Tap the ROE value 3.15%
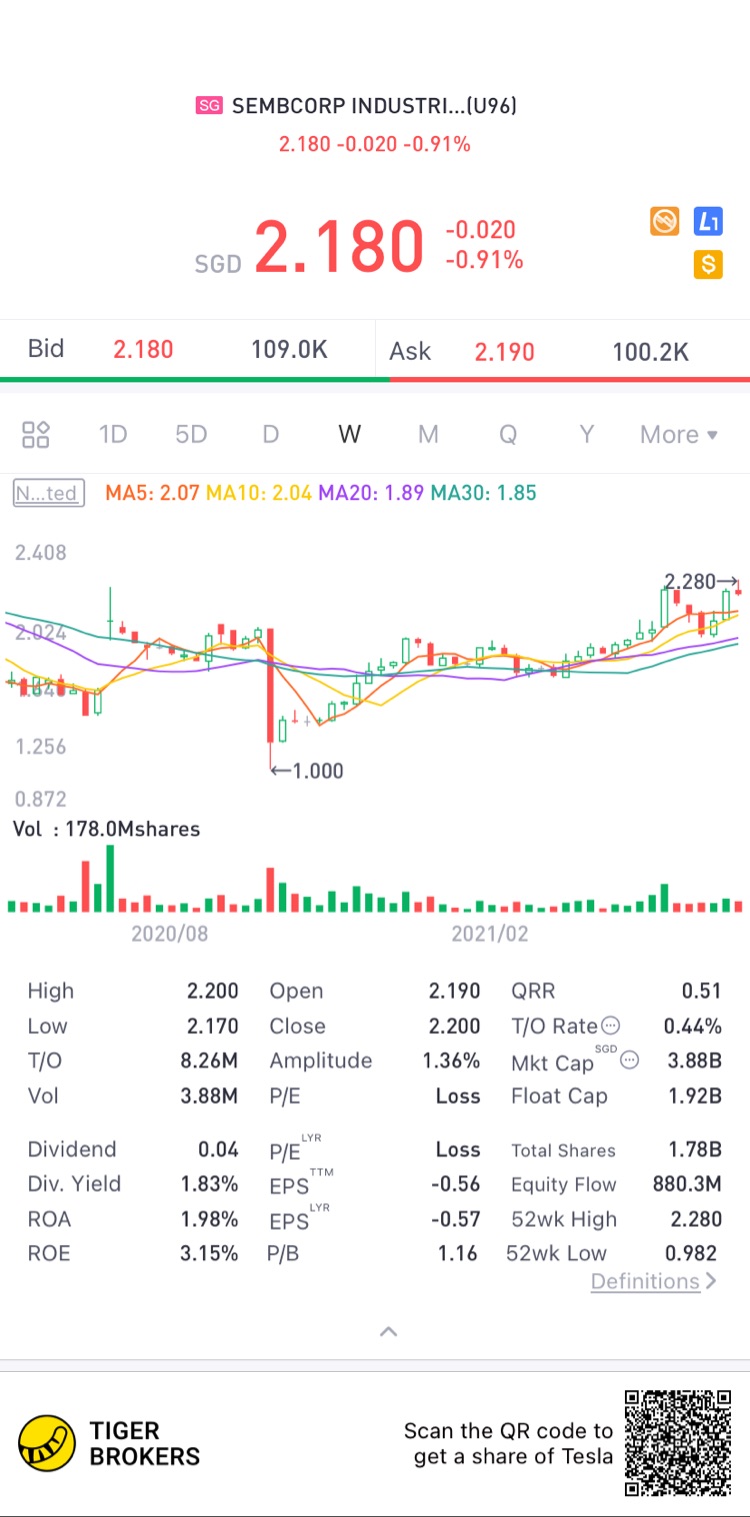 point(209,1253)
